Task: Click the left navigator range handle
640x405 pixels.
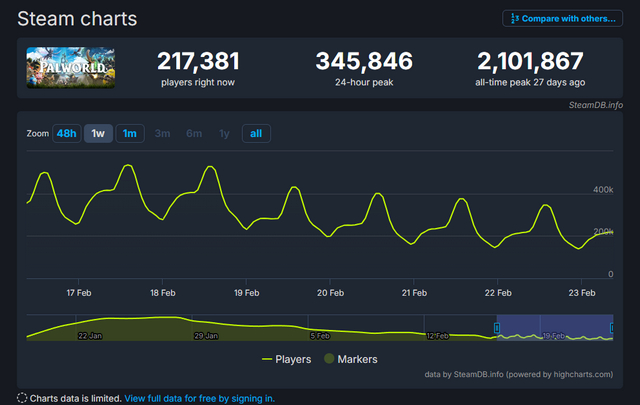Action: tap(497, 328)
